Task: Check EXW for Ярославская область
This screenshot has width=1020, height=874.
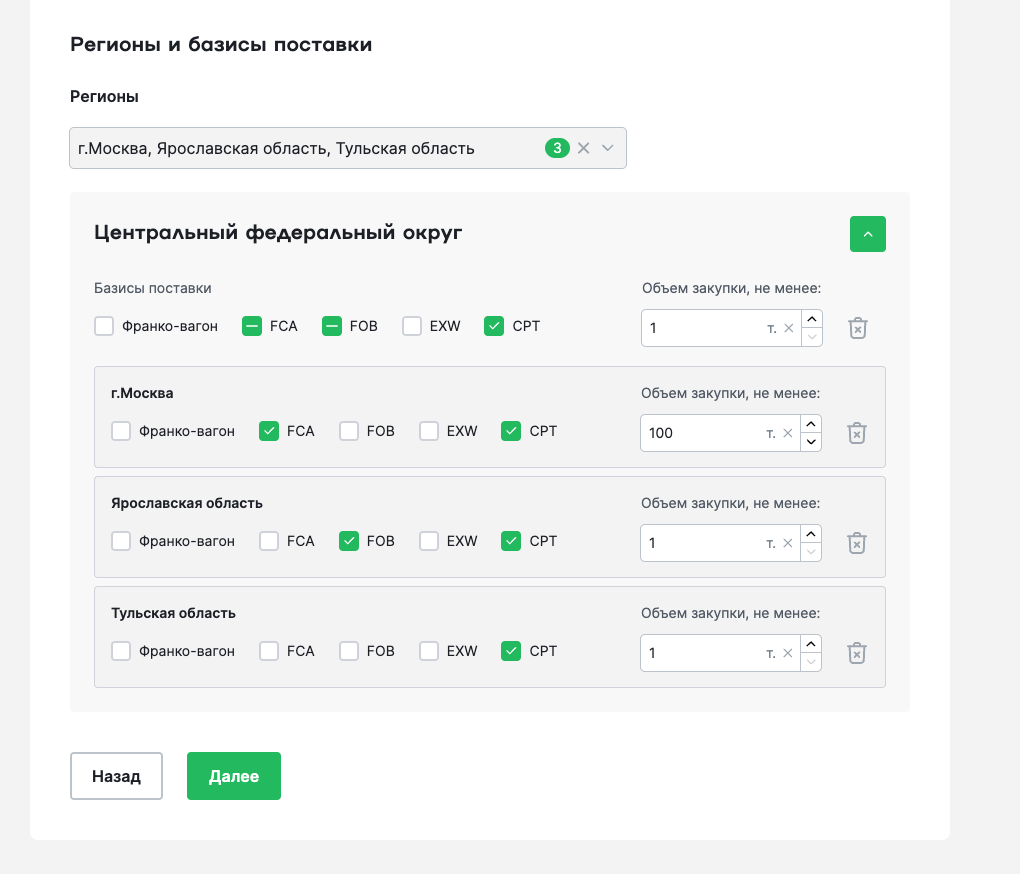Action: coord(429,541)
